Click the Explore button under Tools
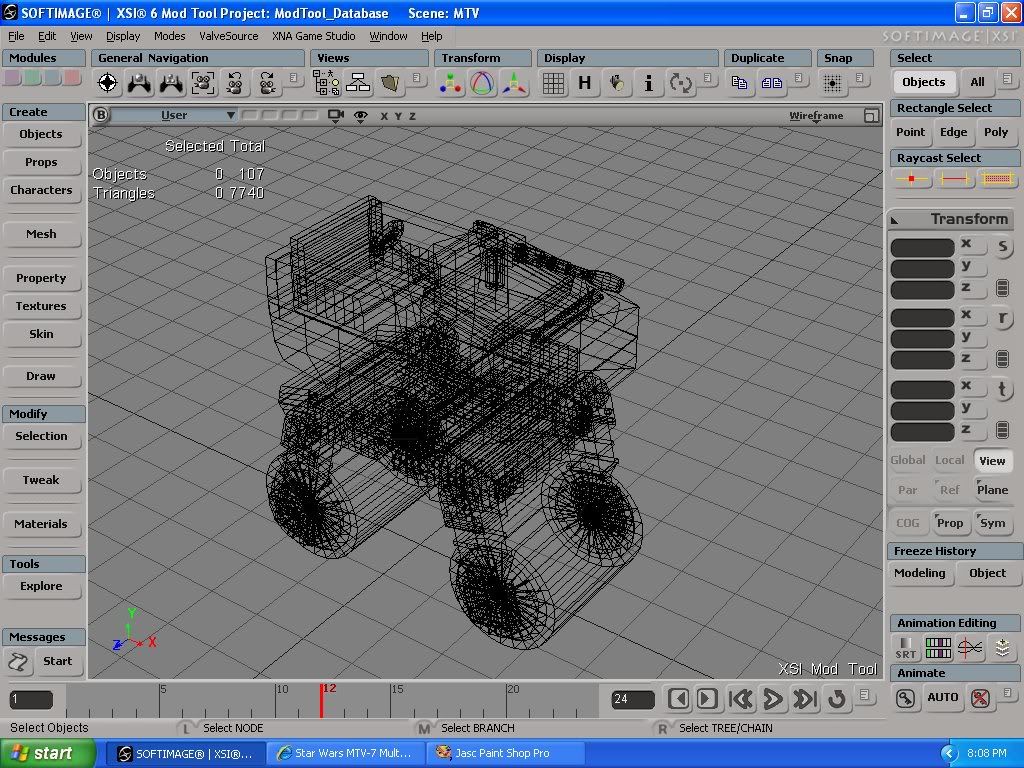 click(x=41, y=586)
